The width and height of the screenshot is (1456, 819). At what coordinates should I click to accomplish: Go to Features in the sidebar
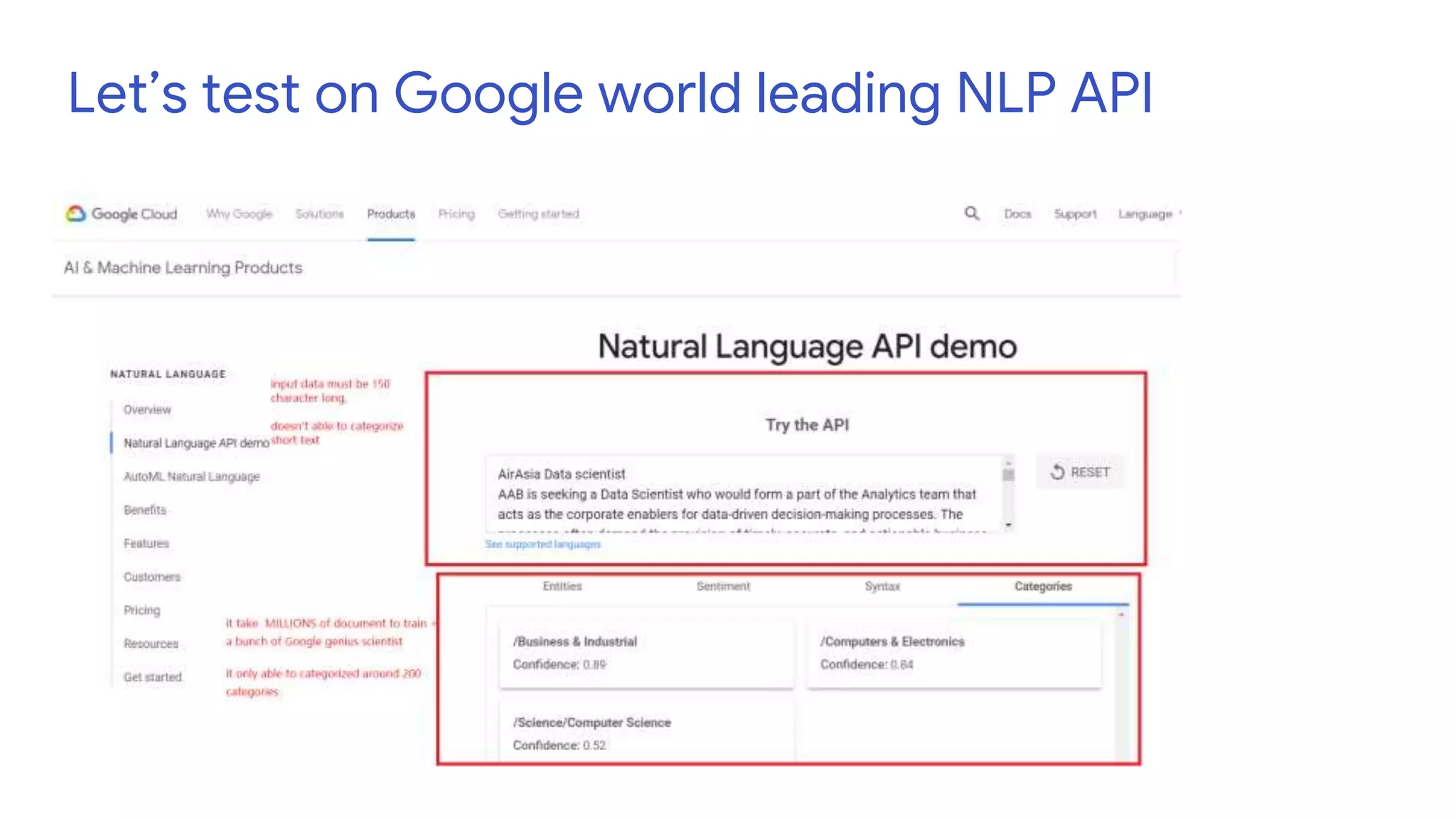tap(146, 543)
